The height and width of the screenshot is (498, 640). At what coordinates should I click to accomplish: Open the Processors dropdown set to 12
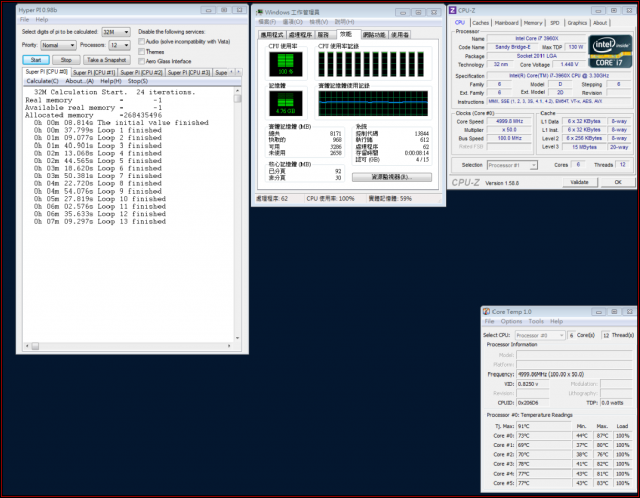coord(120,45)
